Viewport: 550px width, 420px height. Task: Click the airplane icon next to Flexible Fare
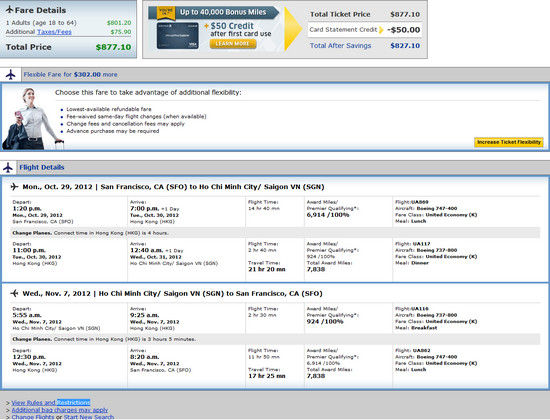click(11, 75)
